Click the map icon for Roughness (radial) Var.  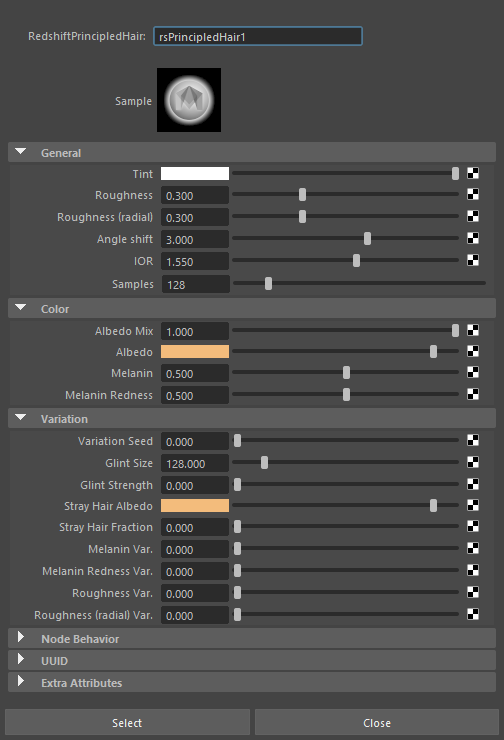click(x=473, y=614)
